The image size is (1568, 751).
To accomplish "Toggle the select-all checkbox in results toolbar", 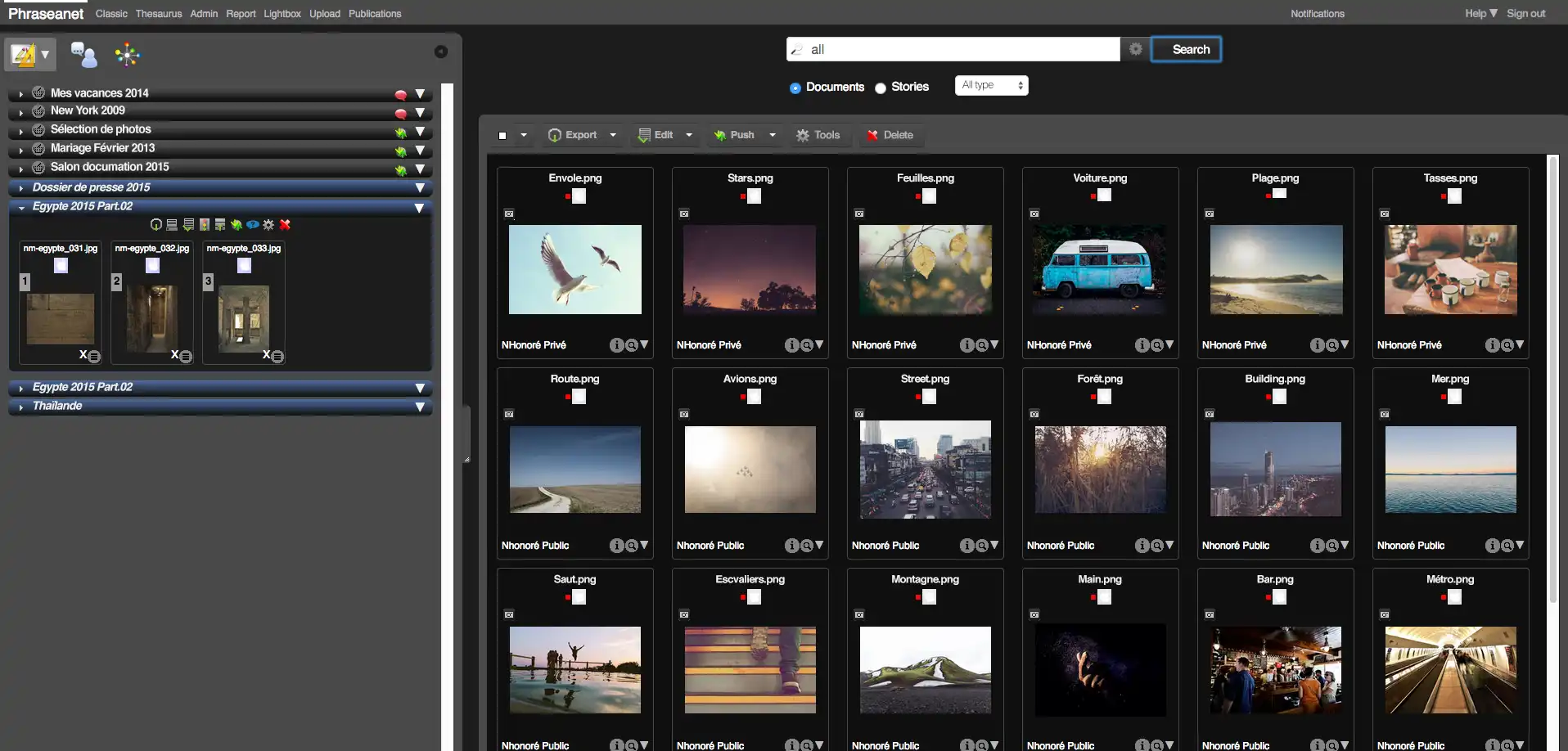I will pos(502,136).
